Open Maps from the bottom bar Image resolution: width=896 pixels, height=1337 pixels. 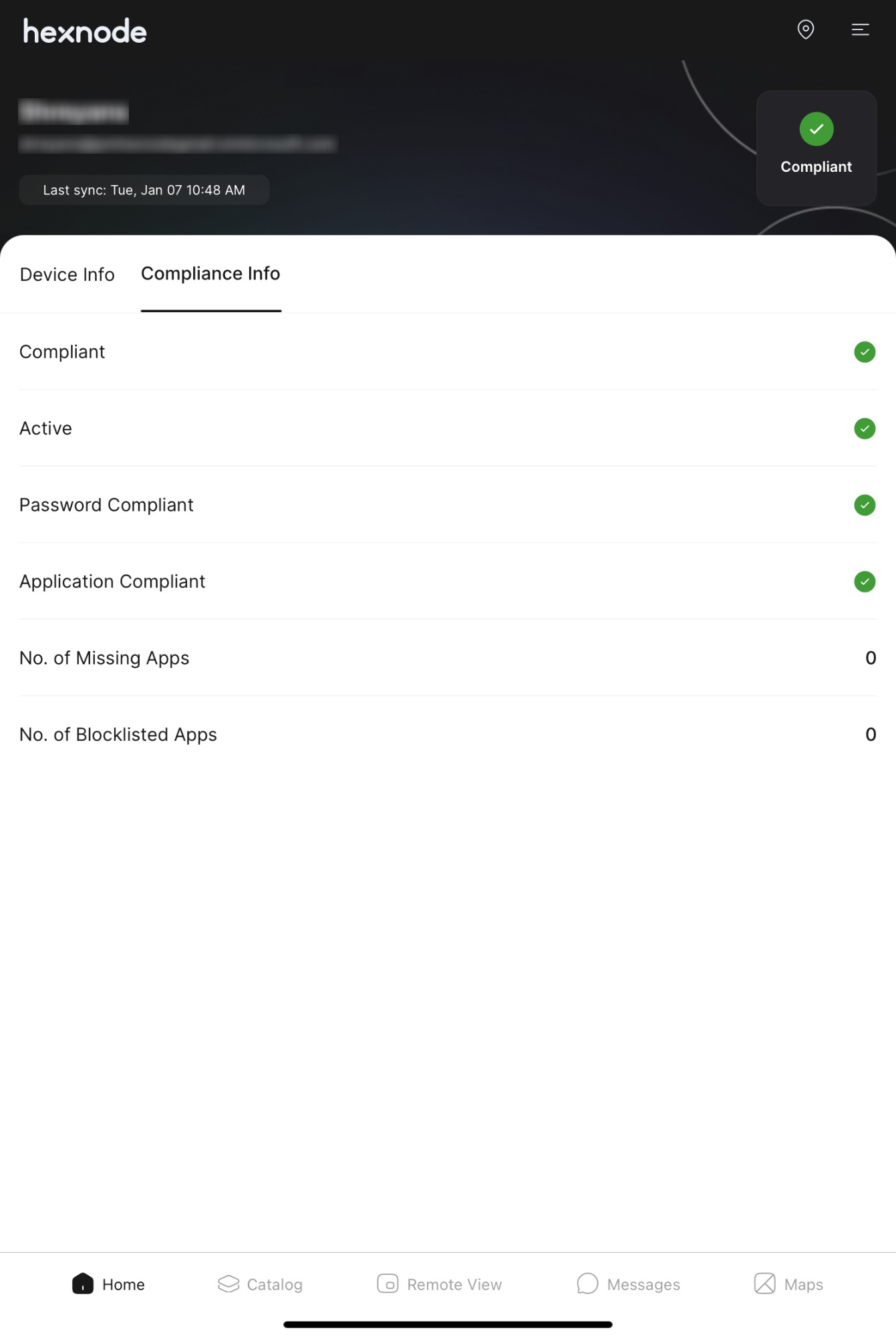(x=788, y=1284)
